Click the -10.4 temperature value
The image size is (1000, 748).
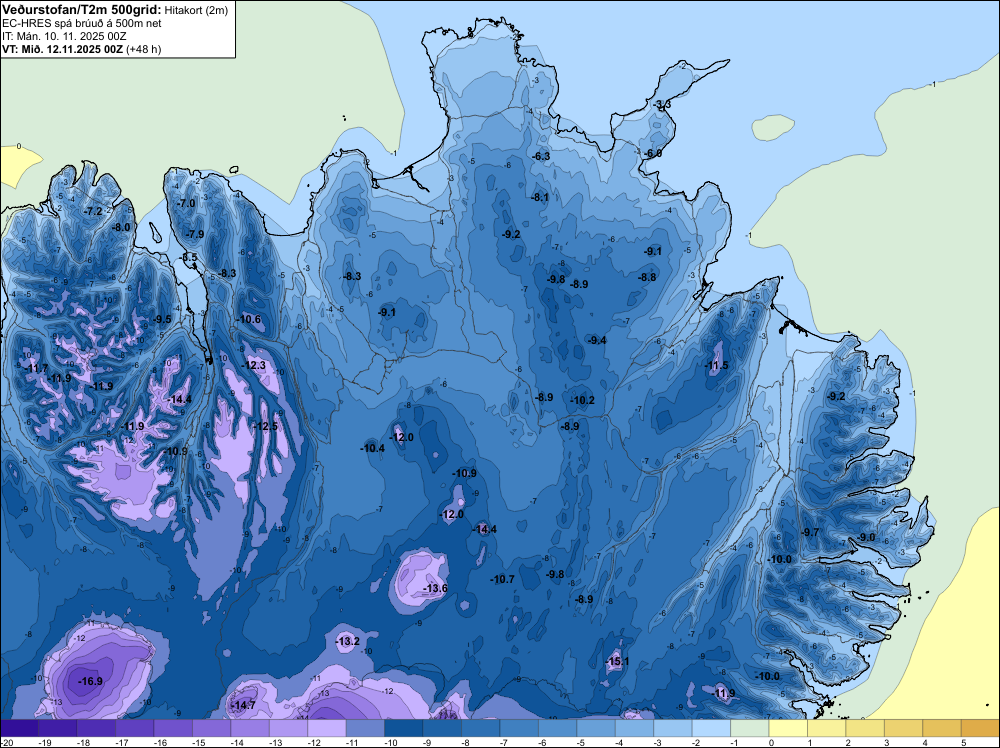(372, 448)
